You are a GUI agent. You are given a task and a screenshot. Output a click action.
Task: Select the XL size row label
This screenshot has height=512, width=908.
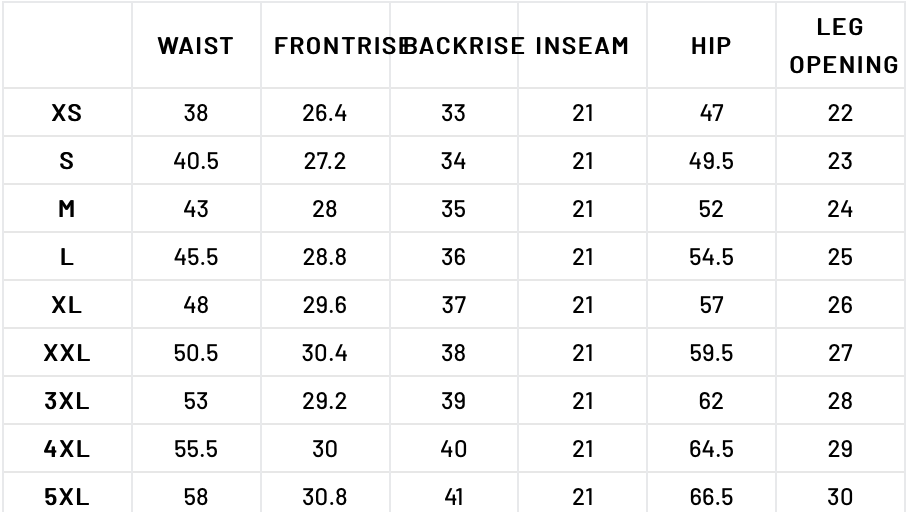click(x=66, y=305)
